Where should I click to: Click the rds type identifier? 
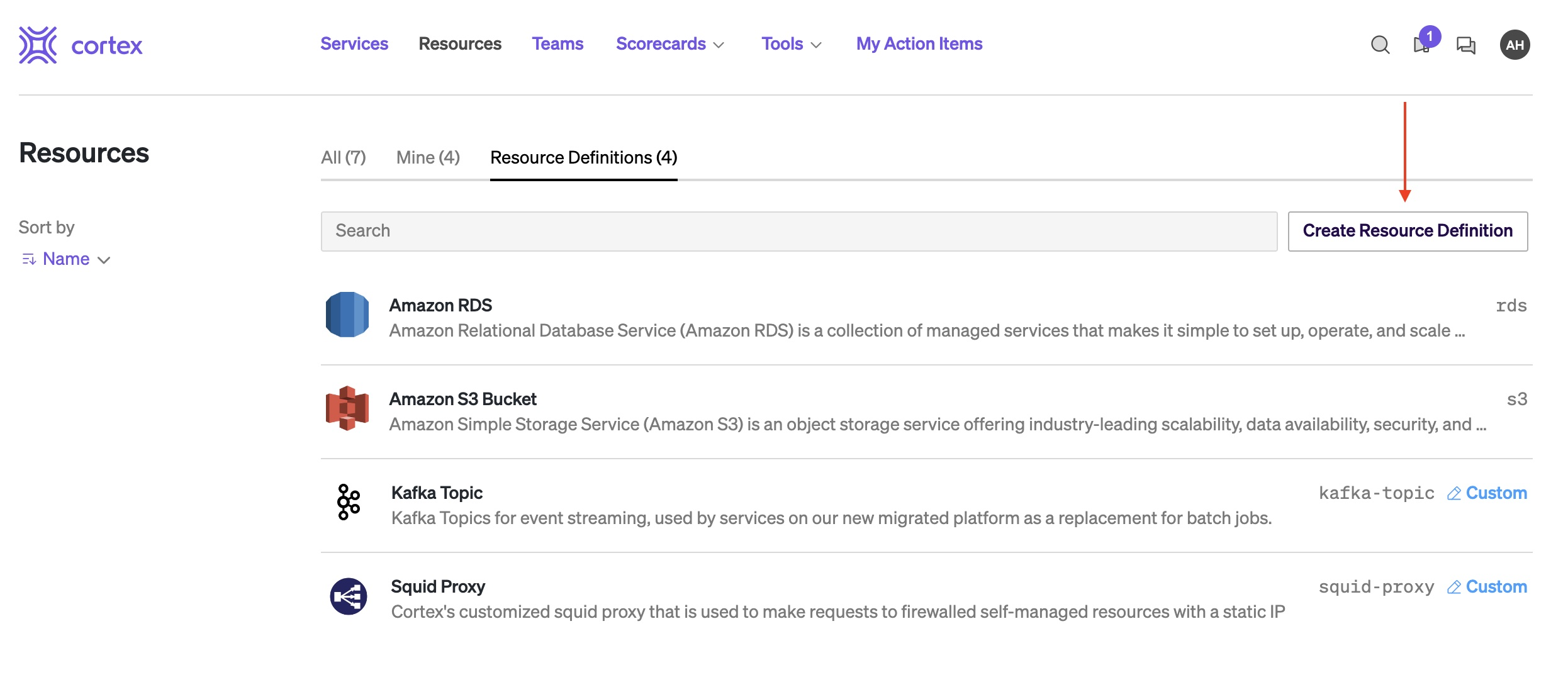[x=1511, y=306]
